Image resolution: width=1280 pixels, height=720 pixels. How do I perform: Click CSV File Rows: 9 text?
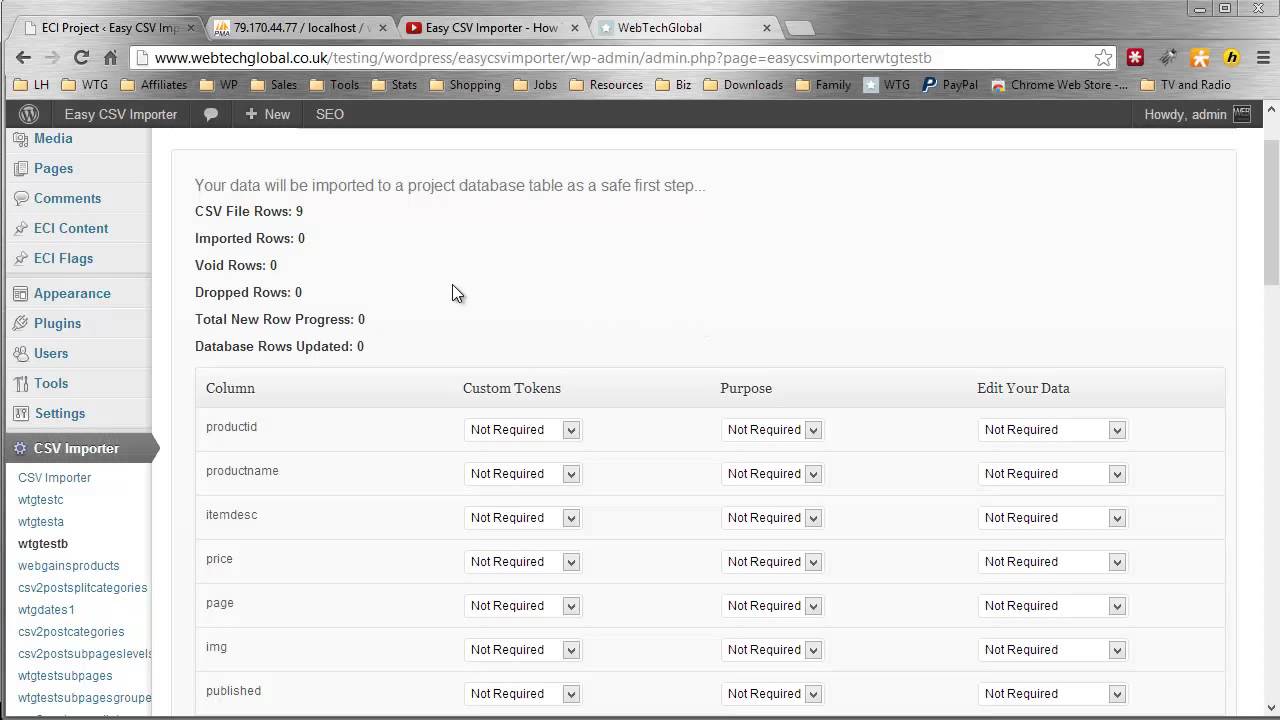point(249,211)
